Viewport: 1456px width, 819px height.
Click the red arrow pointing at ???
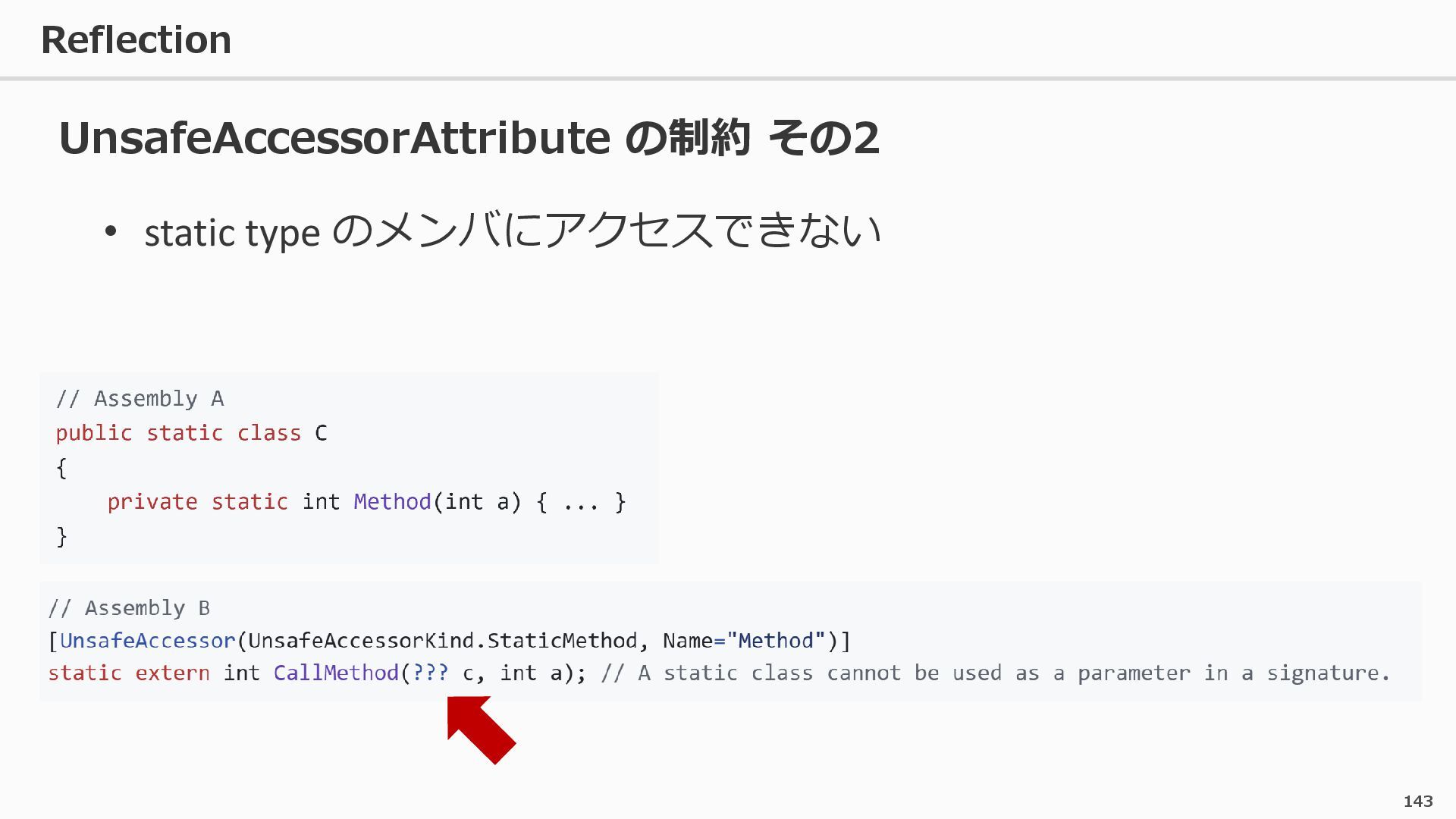coord(481,730)
